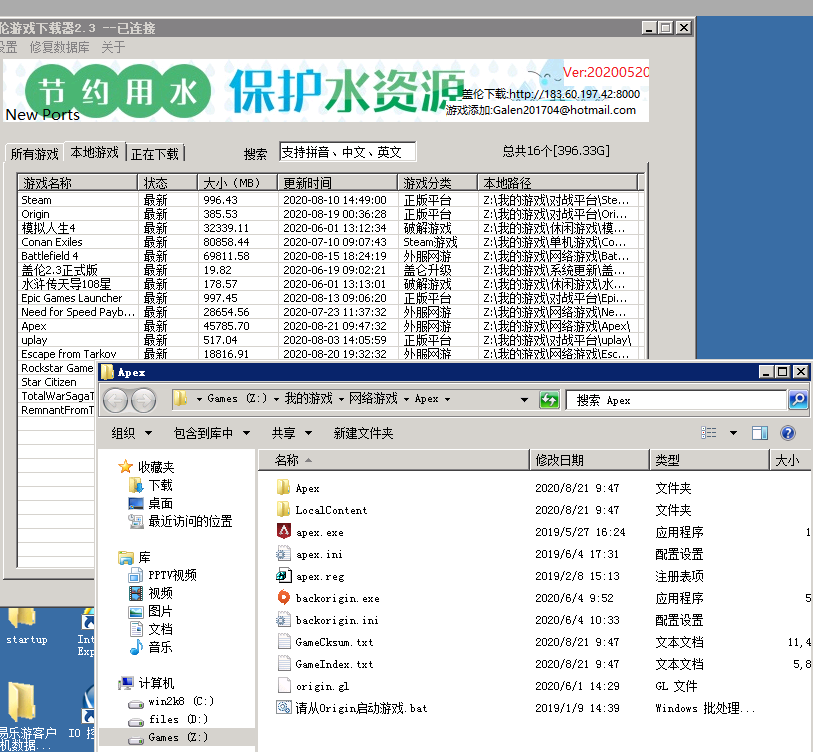Select the backorigin.exe file
Screen dimensions: 813x752
328,598
